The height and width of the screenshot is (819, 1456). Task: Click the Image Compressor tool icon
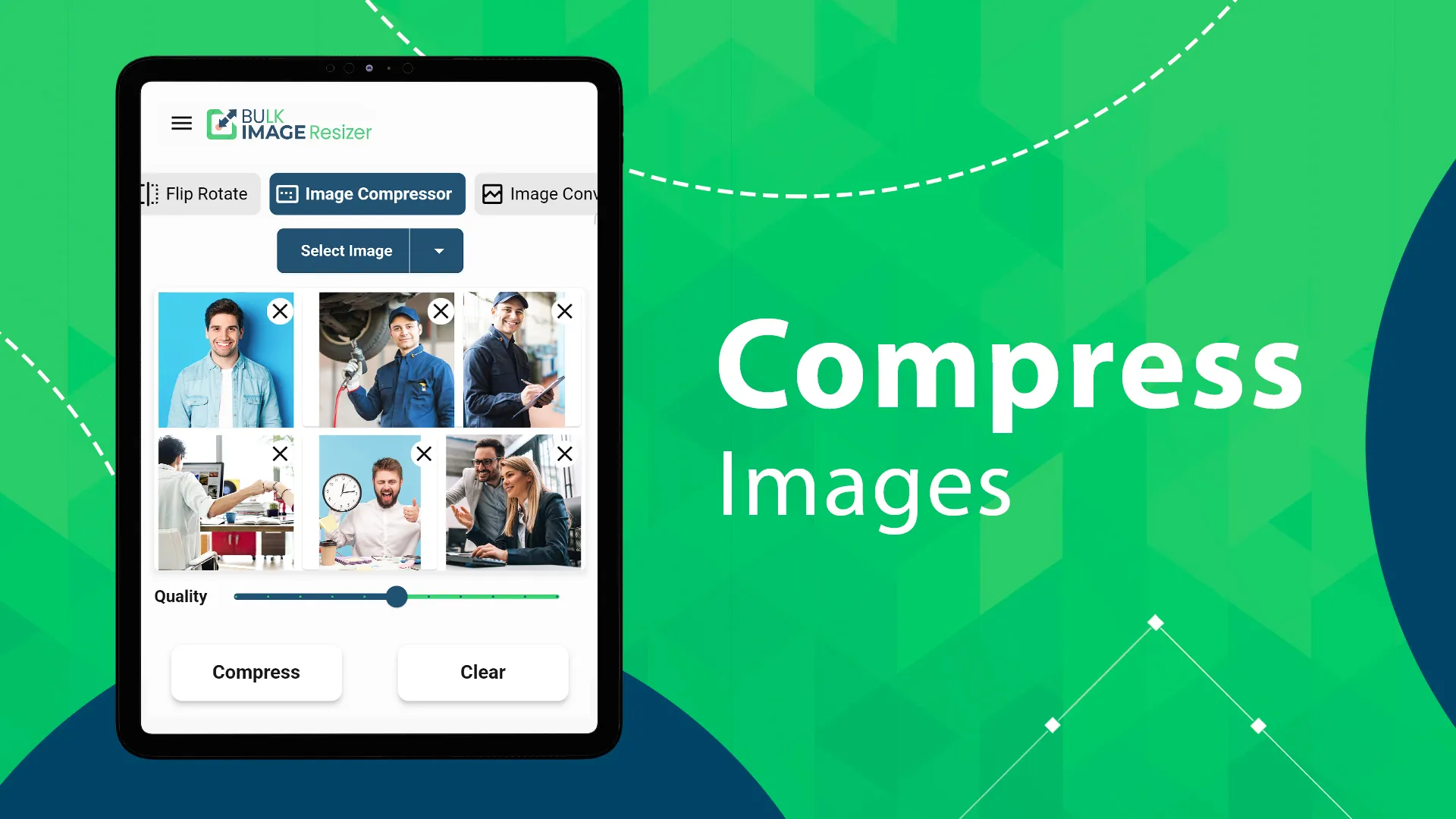(288, 193)
